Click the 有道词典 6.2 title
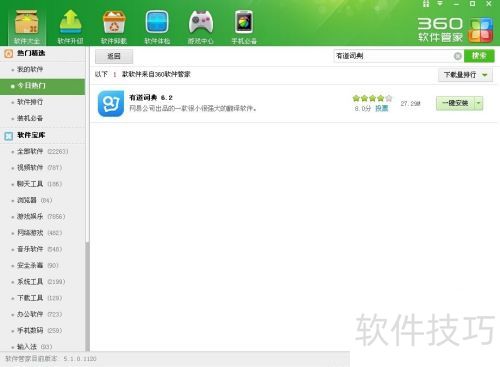The height and width of the screenshot is (367, 500). 151,98
